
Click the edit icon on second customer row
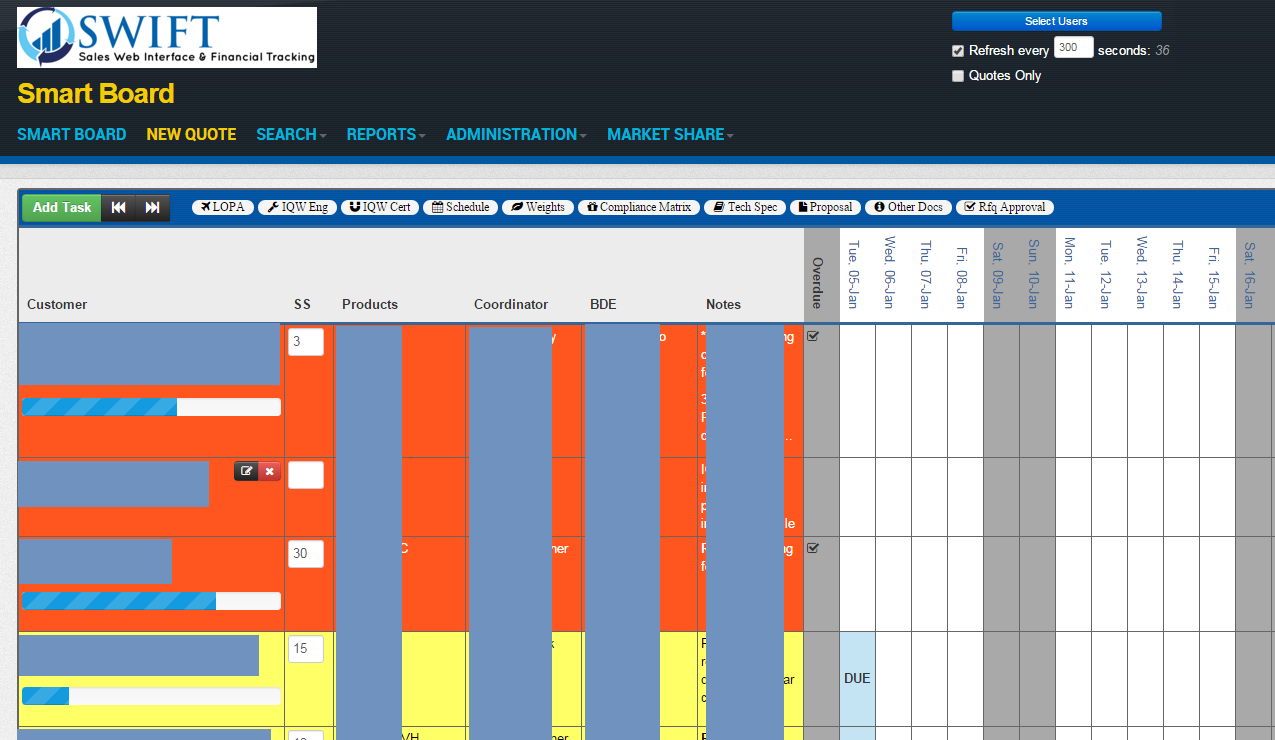pyautogui.click(x=246, y=471)
